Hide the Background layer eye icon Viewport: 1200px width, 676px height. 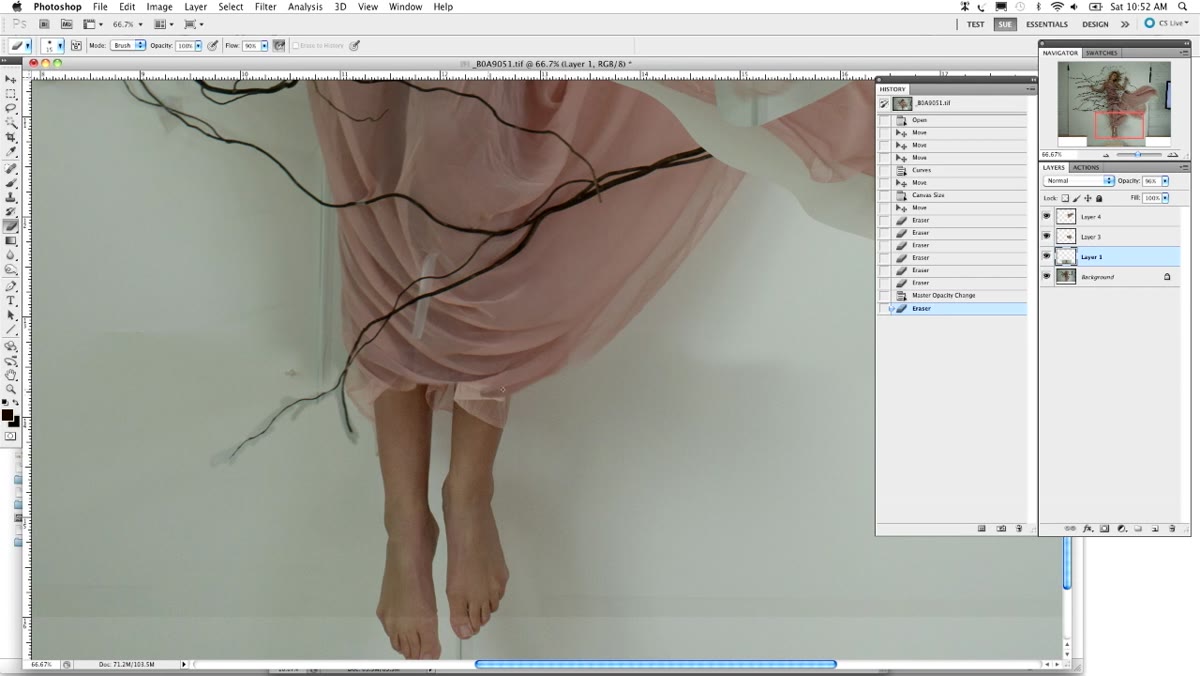(x=1047, y=276)
